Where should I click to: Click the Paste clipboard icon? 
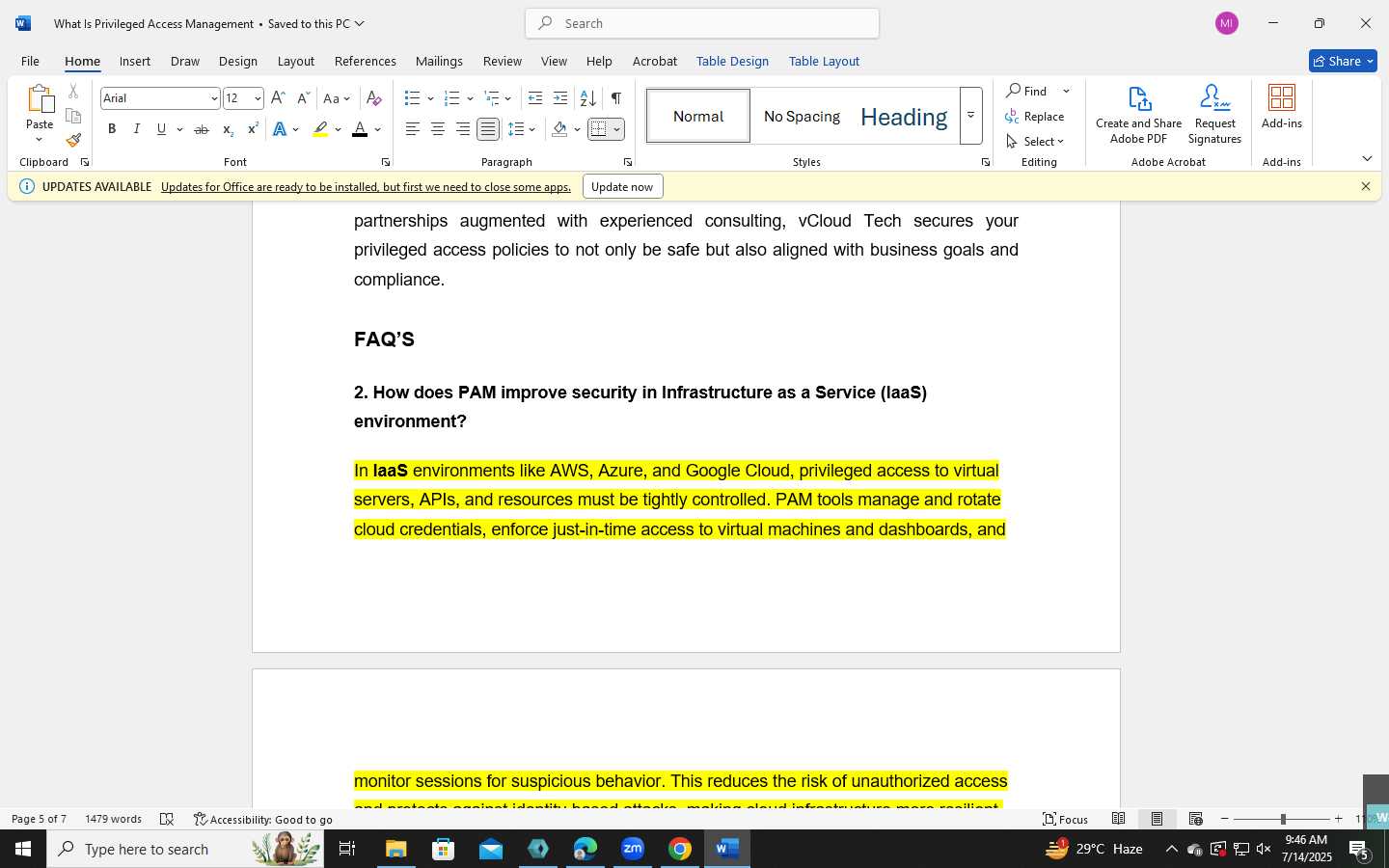click(x=40, y=98)
